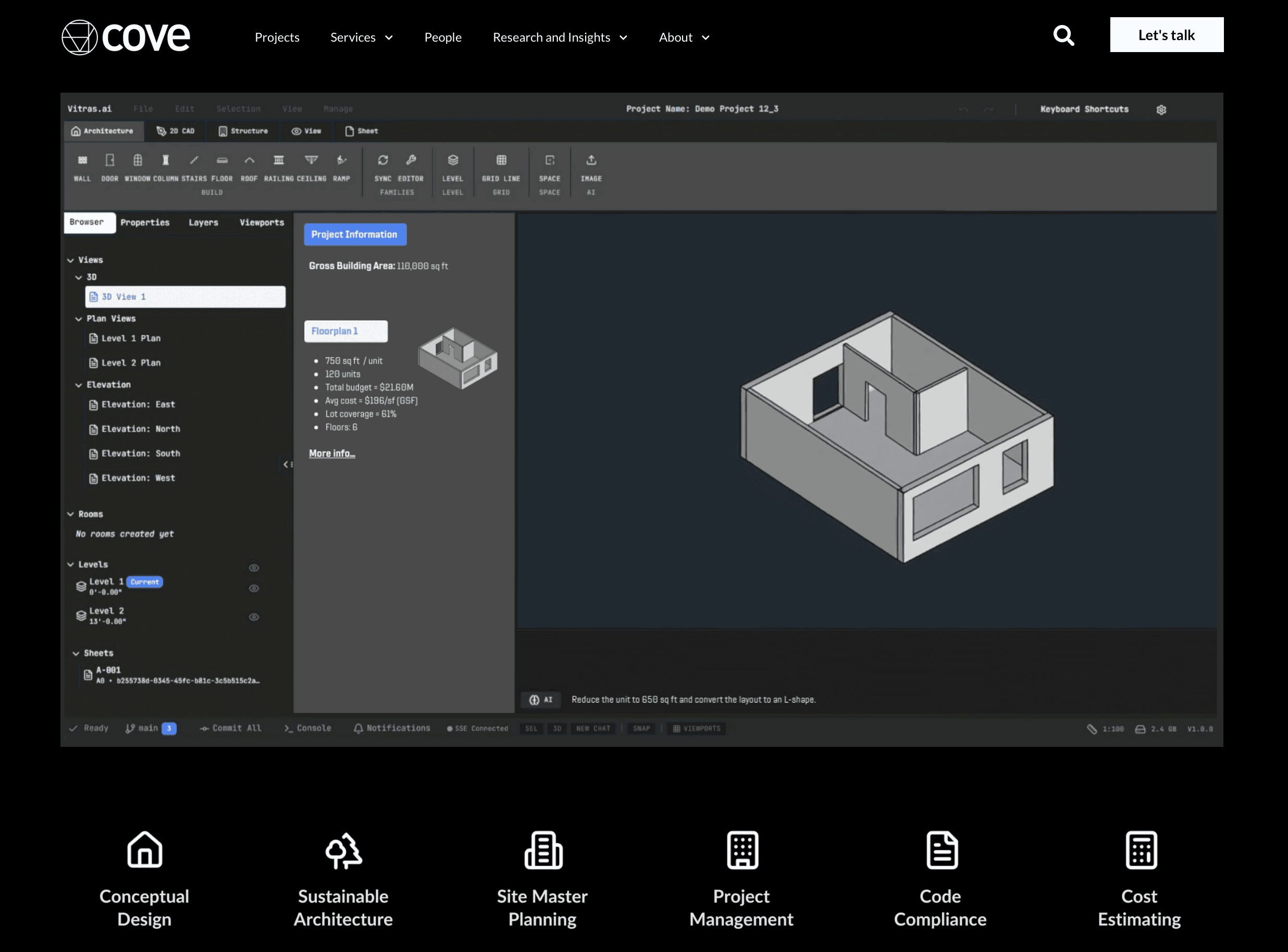Toggle the Levels section visibility eye
This screenshot has height=952, width=1288.
click(x=254, y=568)
